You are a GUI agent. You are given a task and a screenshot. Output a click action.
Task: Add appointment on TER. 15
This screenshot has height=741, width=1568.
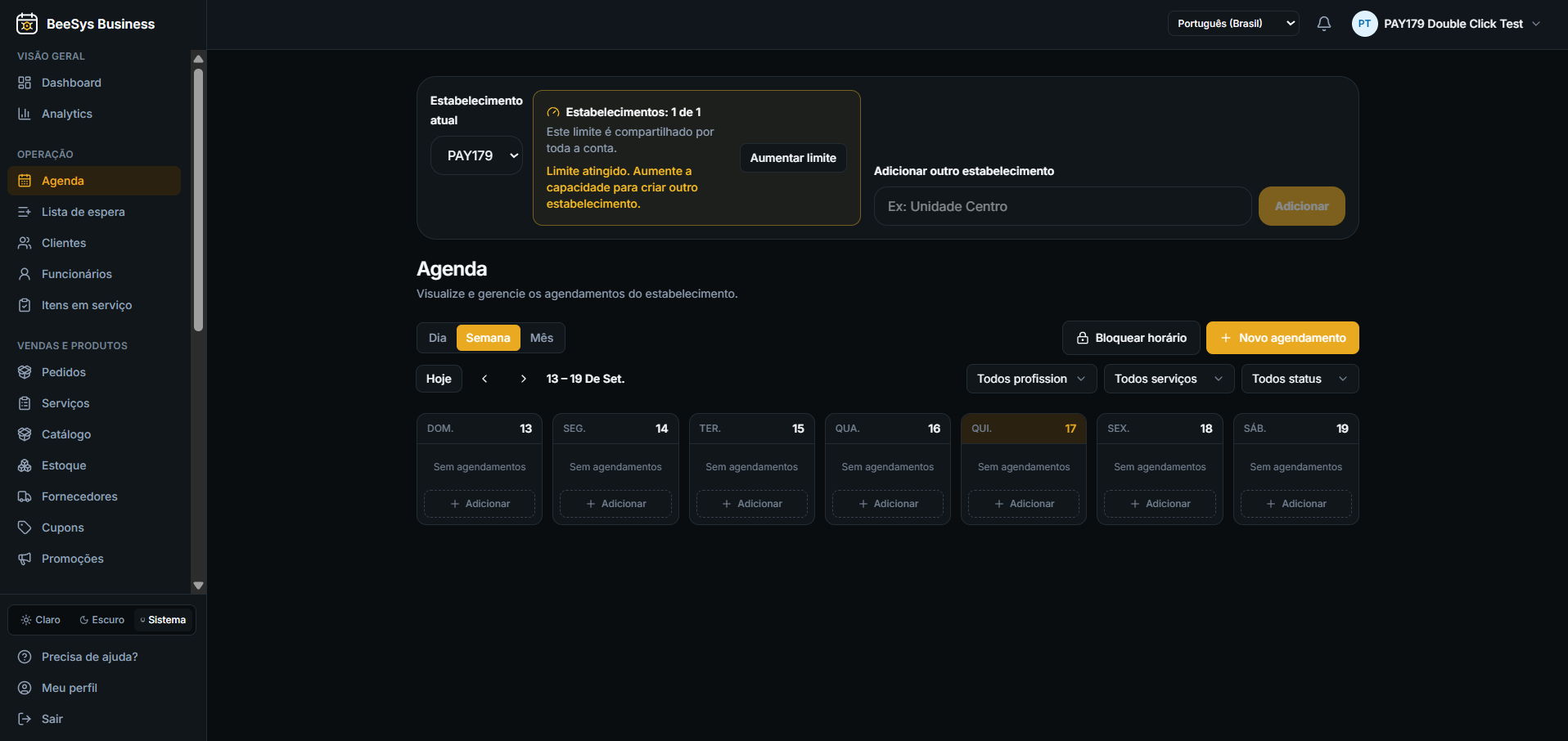click(751, 504)
